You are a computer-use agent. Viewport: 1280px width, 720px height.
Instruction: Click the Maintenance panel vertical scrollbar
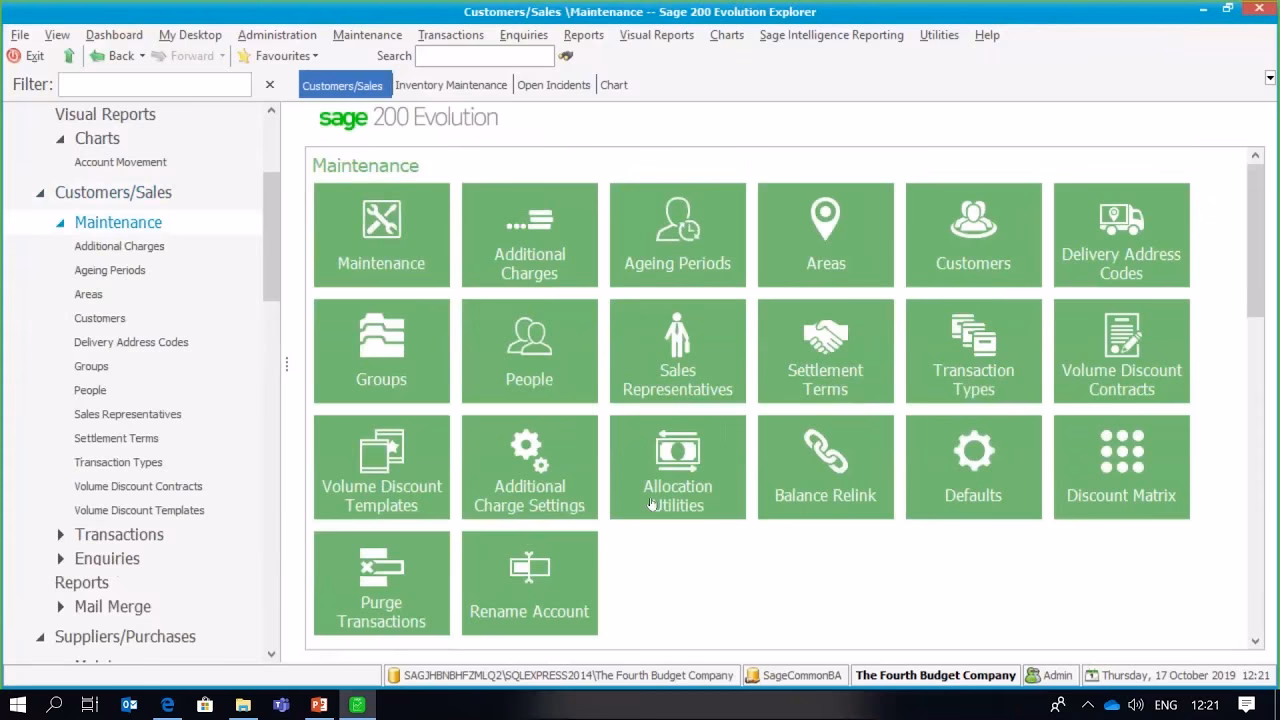click(x=1255, y=240)
